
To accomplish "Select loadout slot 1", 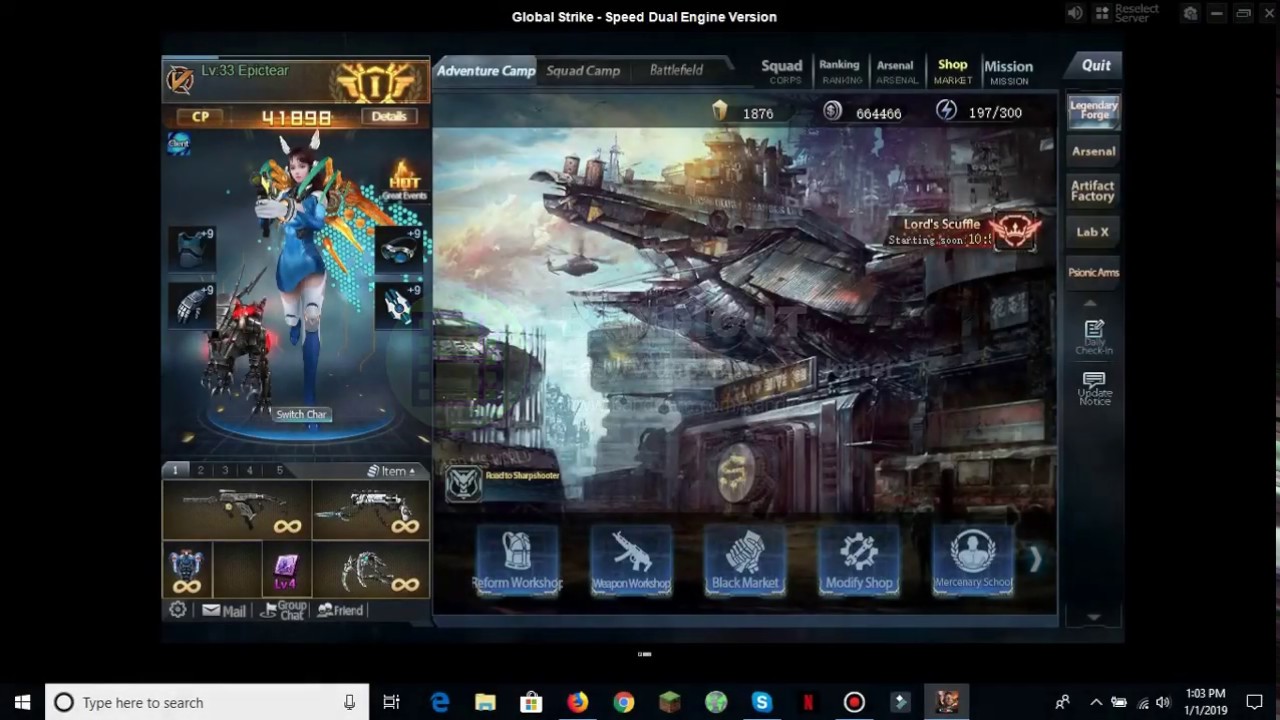I will [175, 470].
